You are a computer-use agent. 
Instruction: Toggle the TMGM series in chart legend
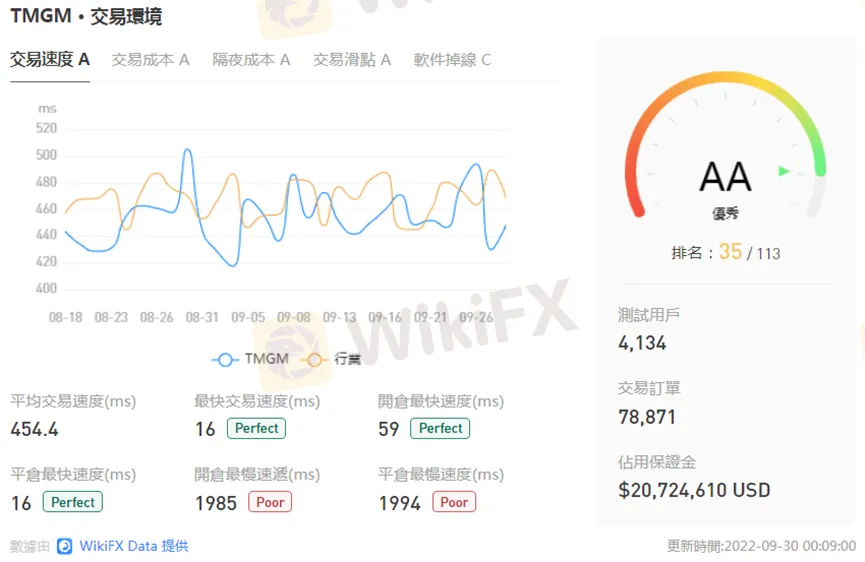(250, 360)
